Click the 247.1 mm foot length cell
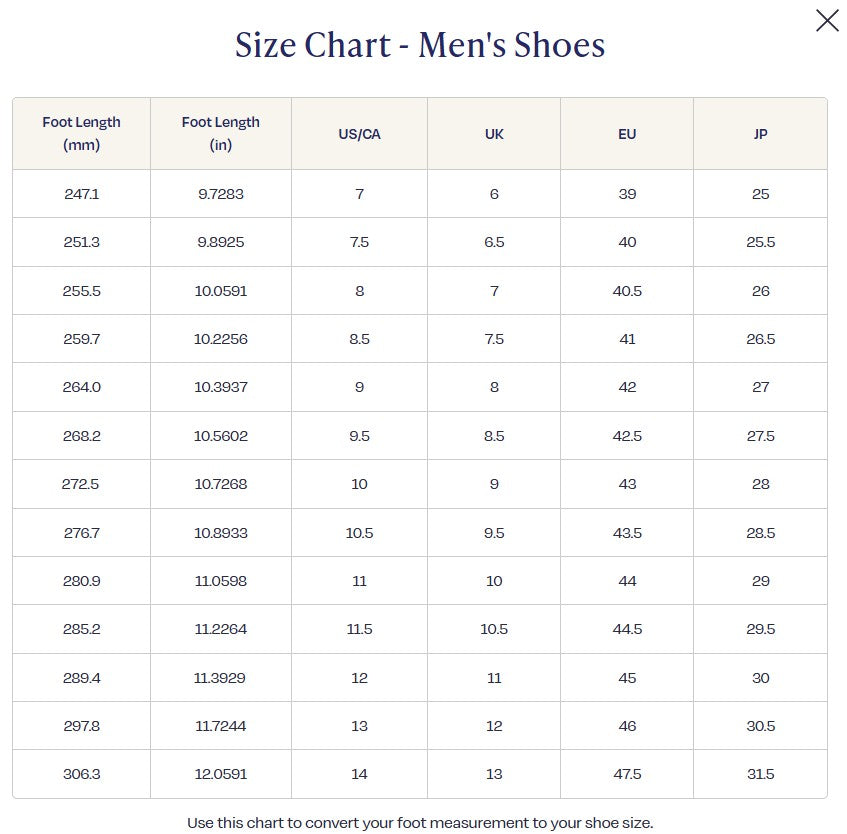The width and height of the screenshot is (847, 834). [x=81, y=194]
